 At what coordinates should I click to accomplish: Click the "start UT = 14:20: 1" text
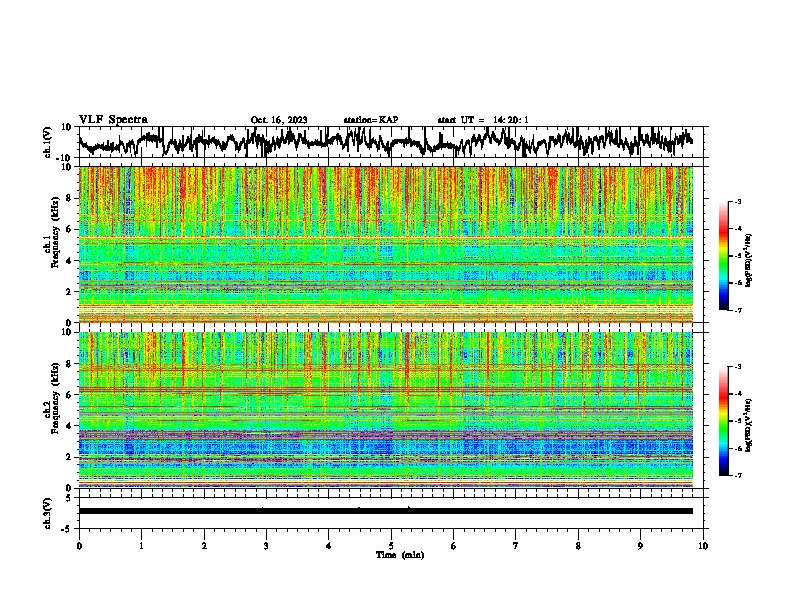pyautogui.click(x=483, y=120)
